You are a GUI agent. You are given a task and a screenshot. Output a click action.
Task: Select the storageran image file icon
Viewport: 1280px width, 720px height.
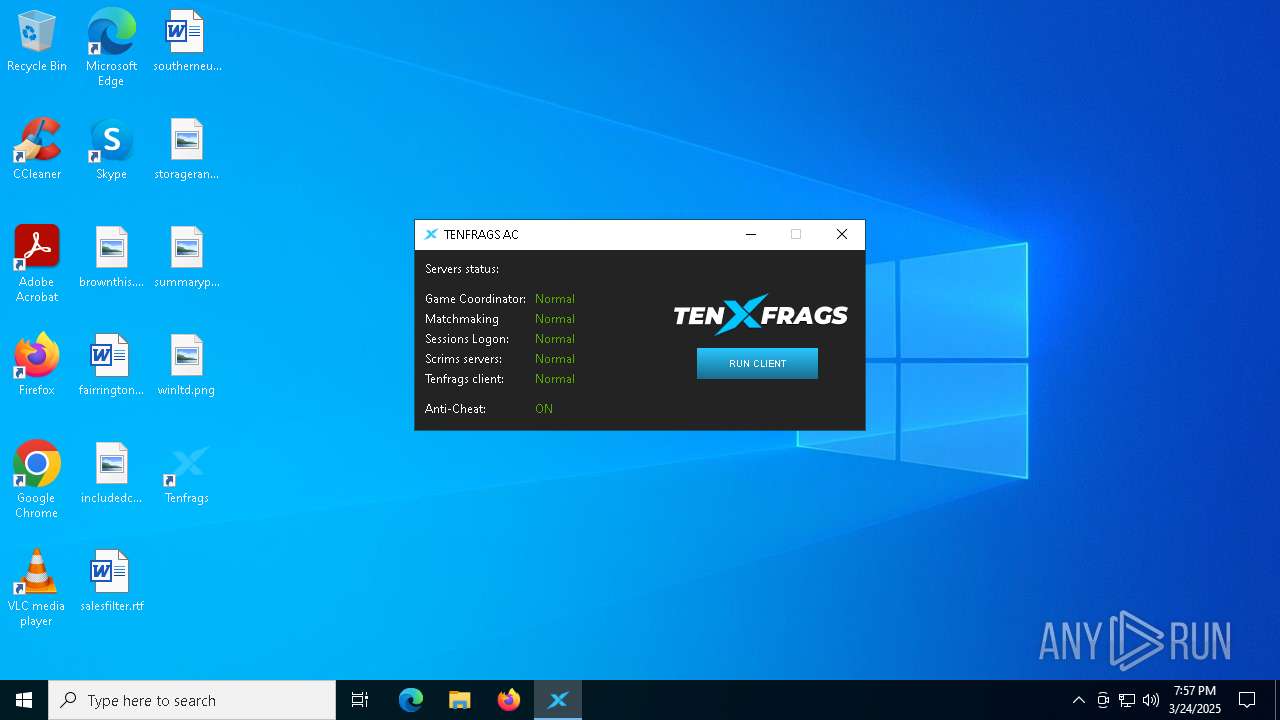(x=187, y=149)
